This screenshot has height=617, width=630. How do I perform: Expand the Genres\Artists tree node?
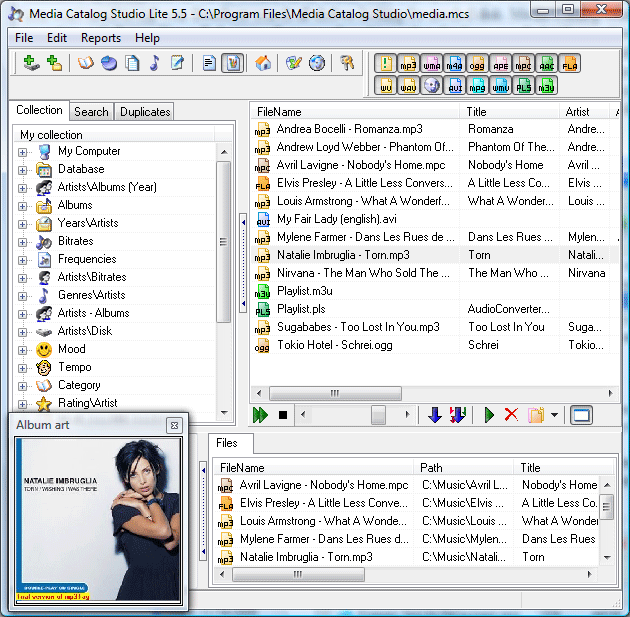pyautogui.click(x=22, y=296)
